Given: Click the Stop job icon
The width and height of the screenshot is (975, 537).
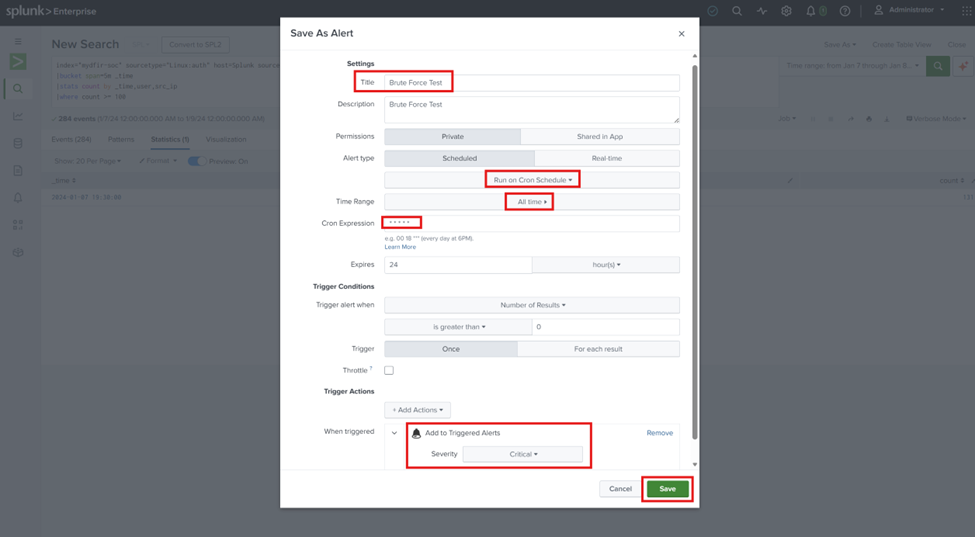Looking at the screenshot, I should pos(831,119).
